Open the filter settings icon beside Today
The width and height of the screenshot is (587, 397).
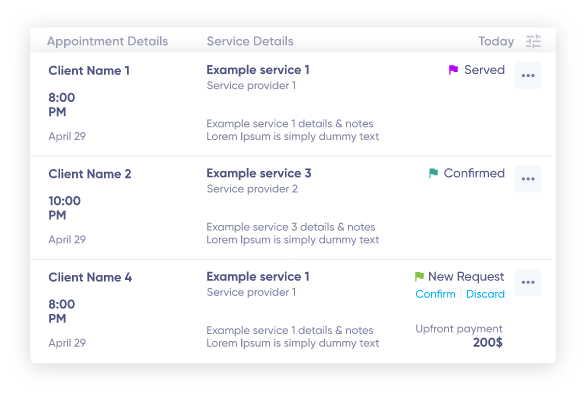coord(533,41)
